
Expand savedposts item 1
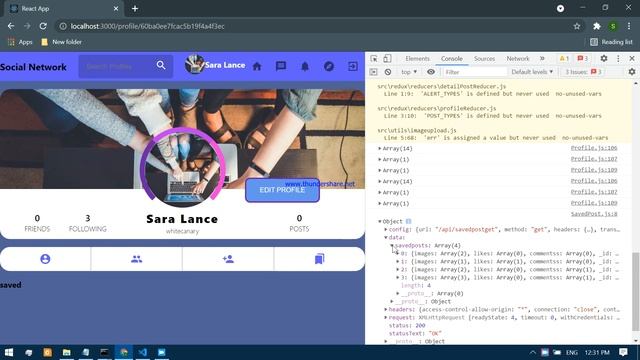pos(398,261)
